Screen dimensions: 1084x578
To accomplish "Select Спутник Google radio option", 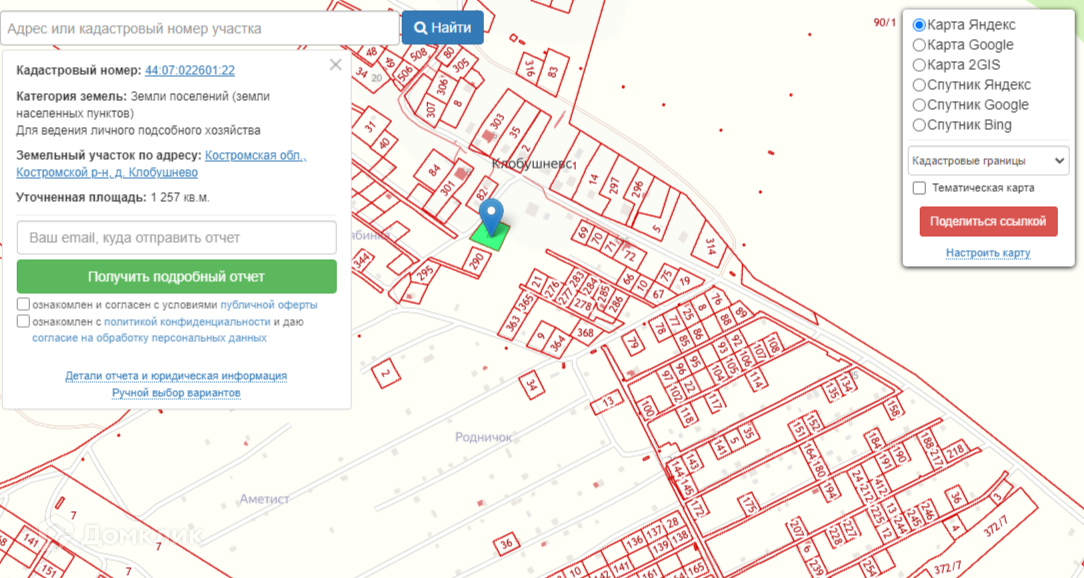I will pyautogui.click(x=919, y=105).
